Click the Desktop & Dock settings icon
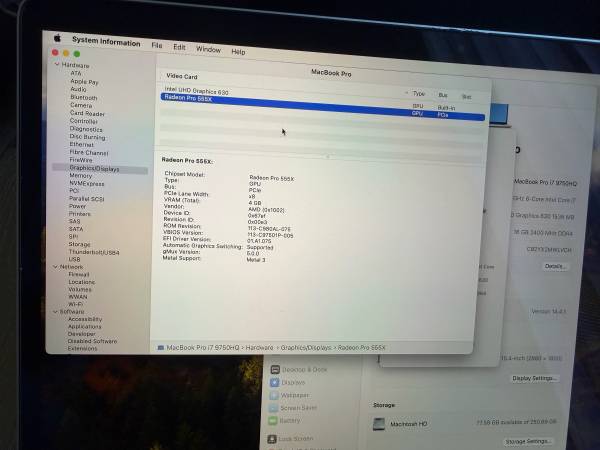600x450 pixels. (x=274, y=369)
